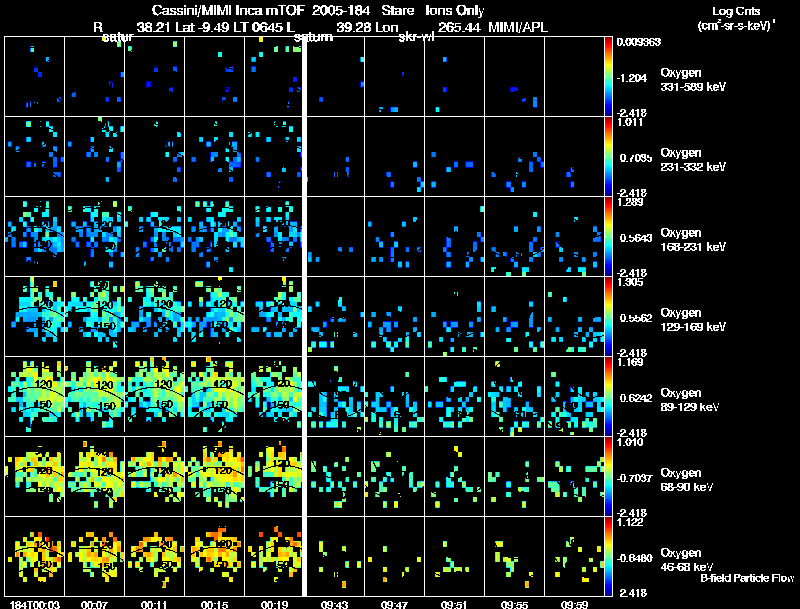Click the 'Oxygen 331-589 keV' label

click(x=693, y=80)
